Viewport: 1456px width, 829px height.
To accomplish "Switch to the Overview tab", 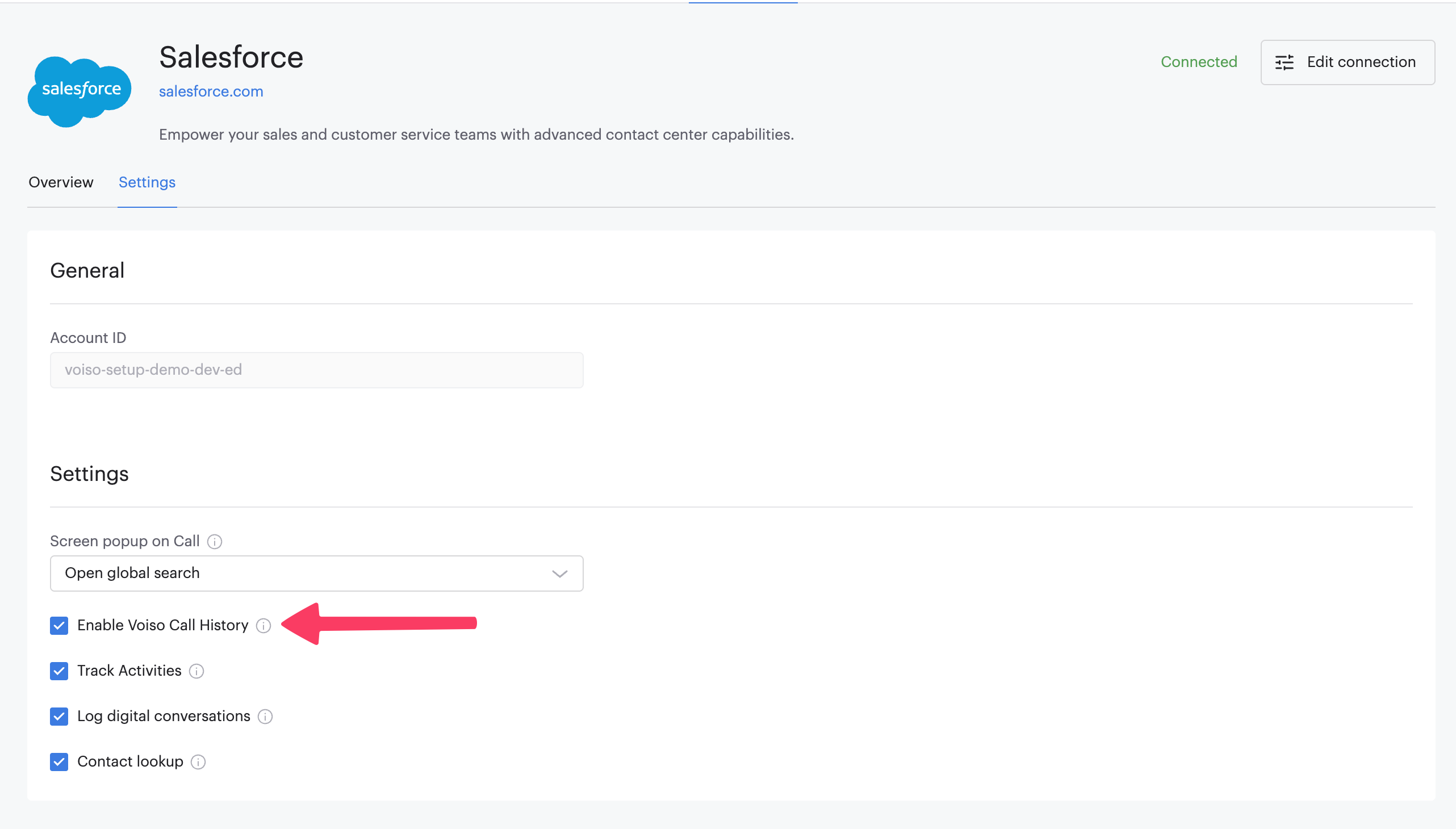I will click(x=61, y=182).
